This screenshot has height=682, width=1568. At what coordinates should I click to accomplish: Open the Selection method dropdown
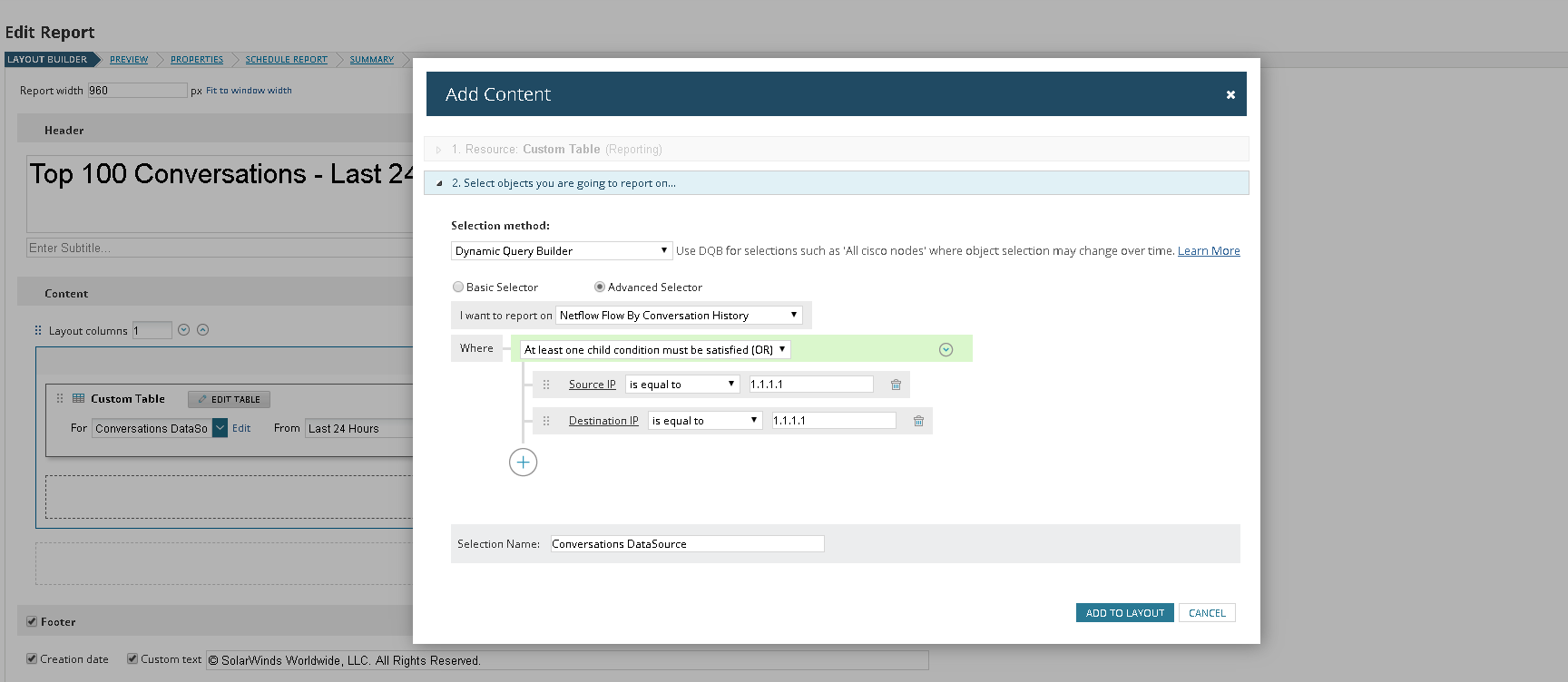point(562,250)
